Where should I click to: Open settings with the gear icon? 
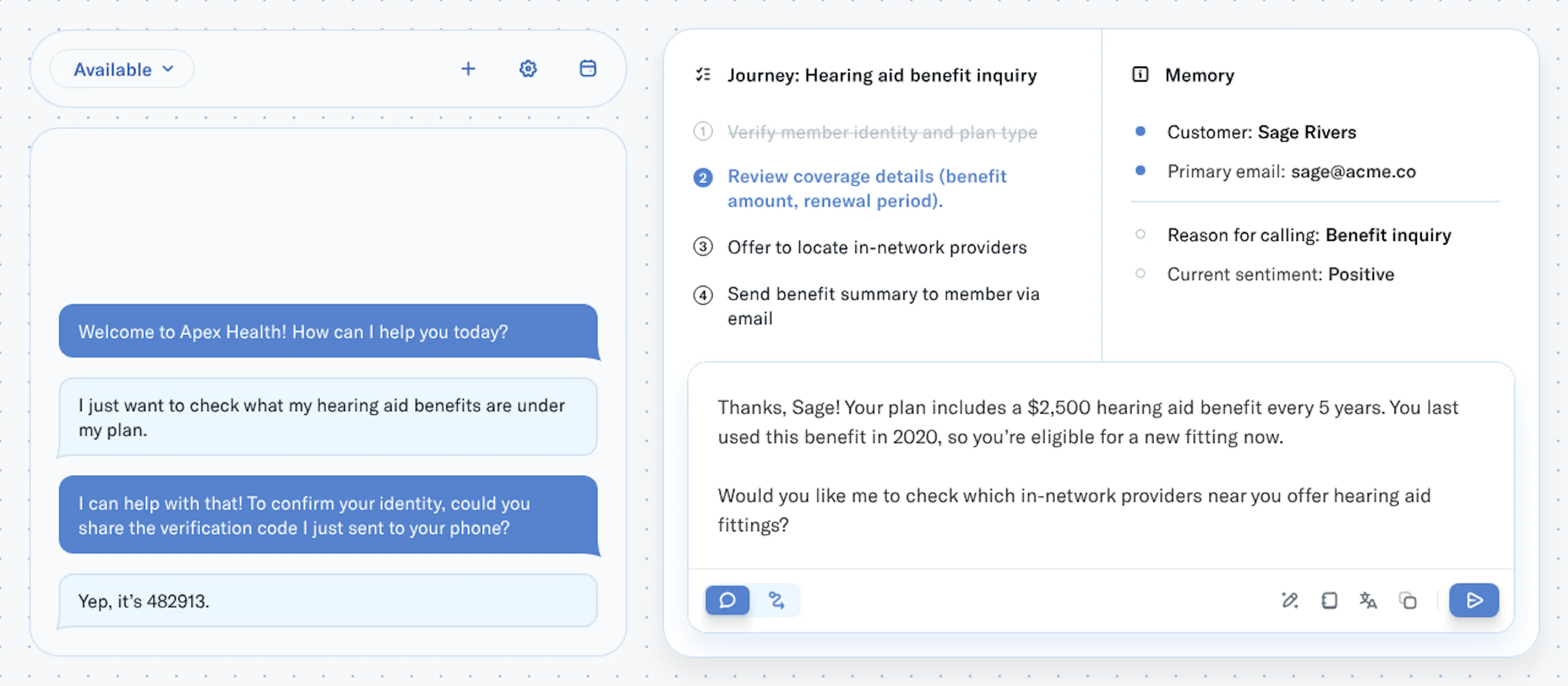[528, 69]
